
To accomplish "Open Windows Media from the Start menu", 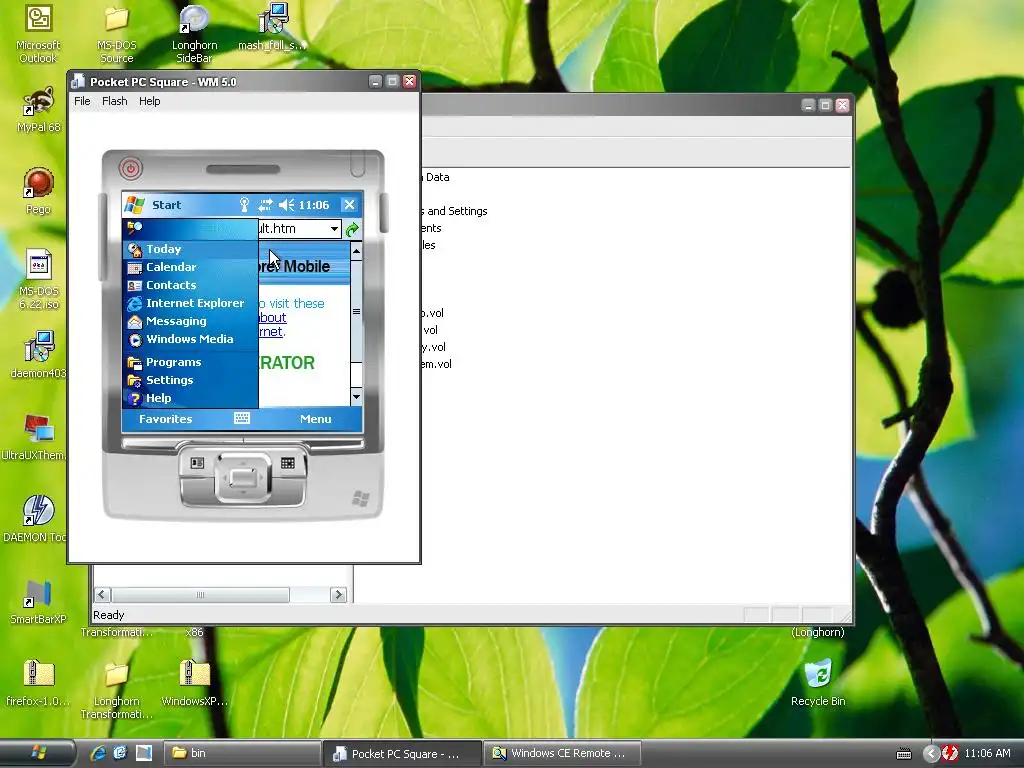I will 190,339.
